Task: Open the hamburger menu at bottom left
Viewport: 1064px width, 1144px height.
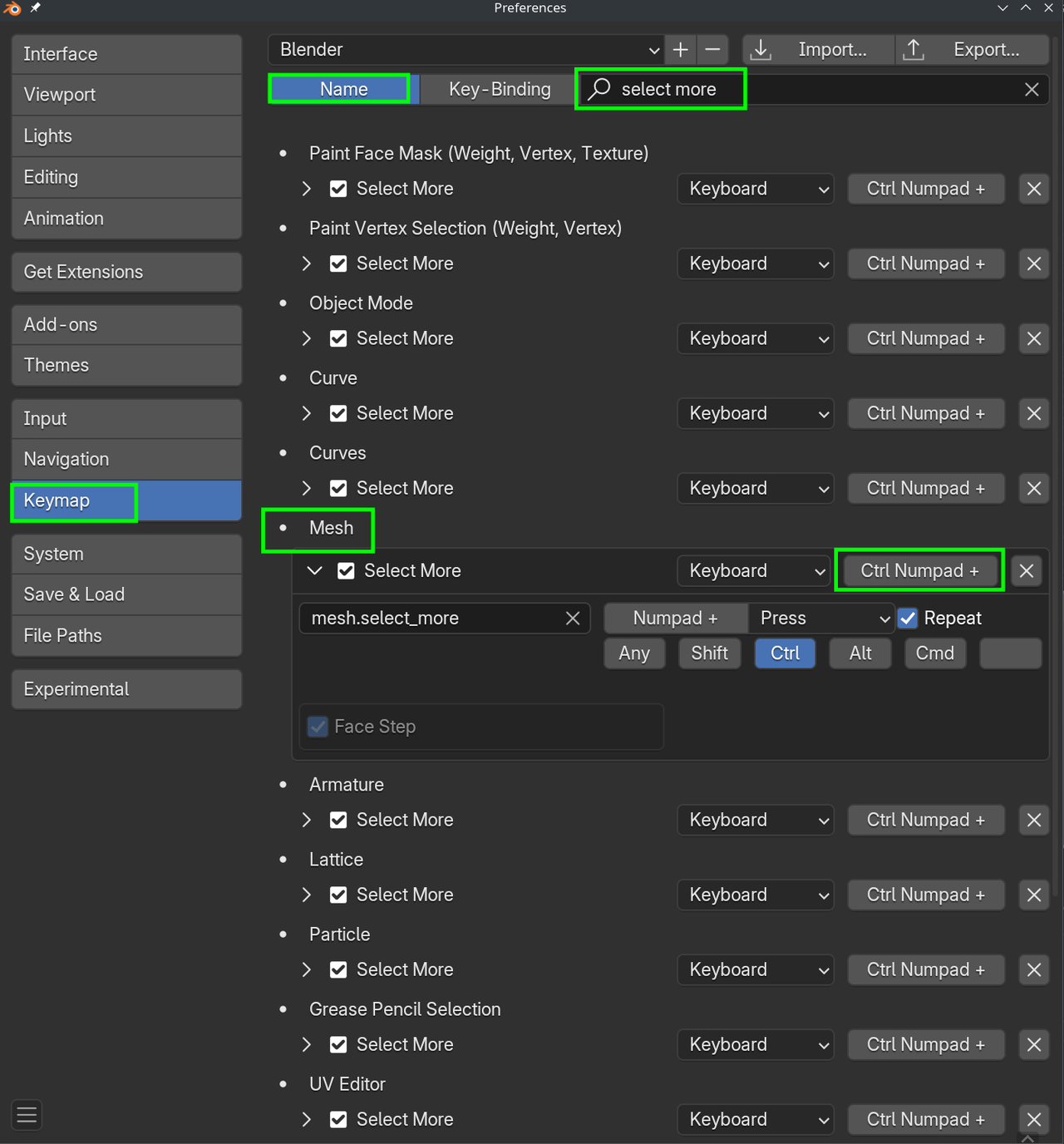Action: click(27, 1115)
